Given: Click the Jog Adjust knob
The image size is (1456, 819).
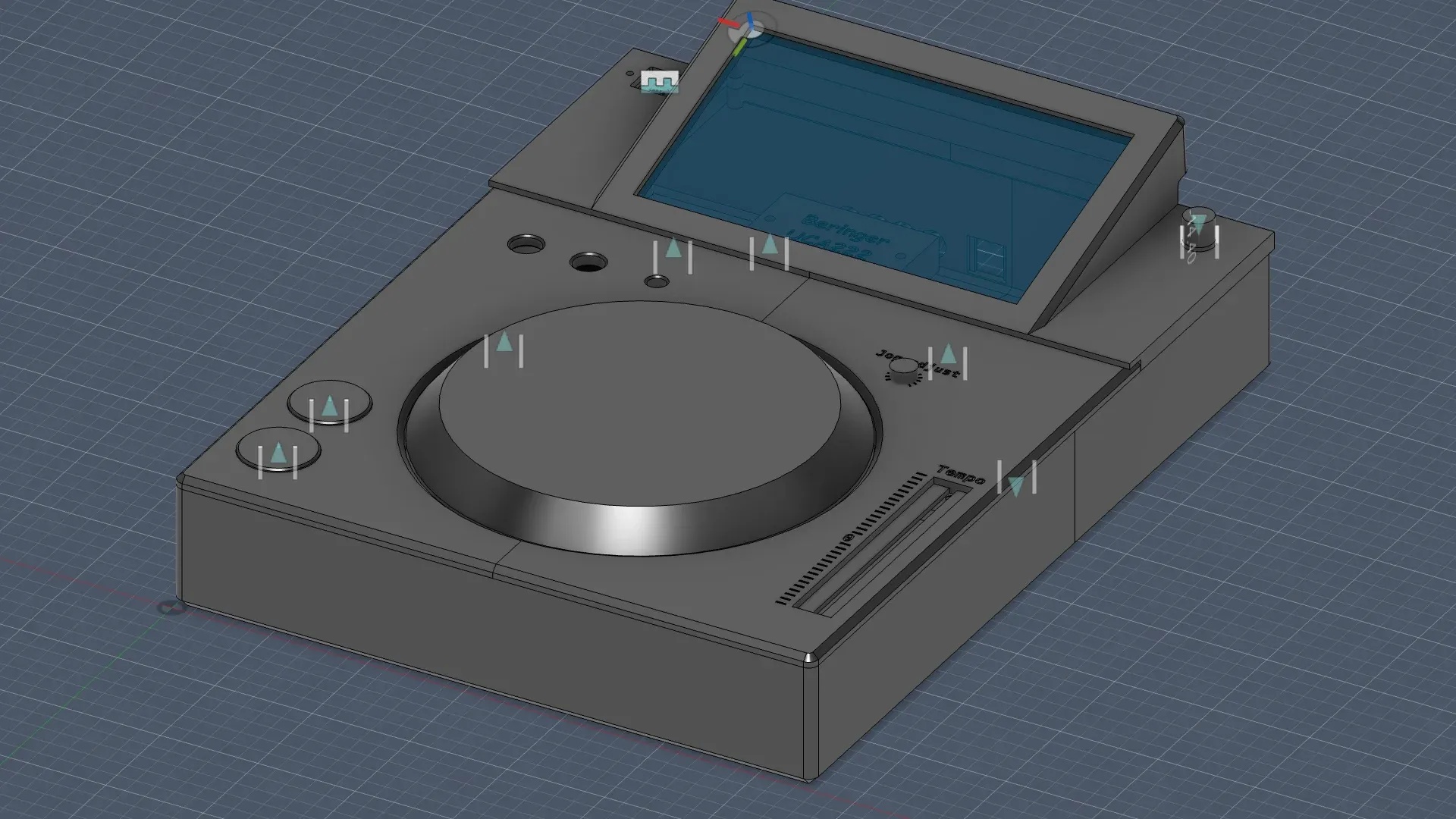Looking at the screenshot, I should (x=904, y=369).
